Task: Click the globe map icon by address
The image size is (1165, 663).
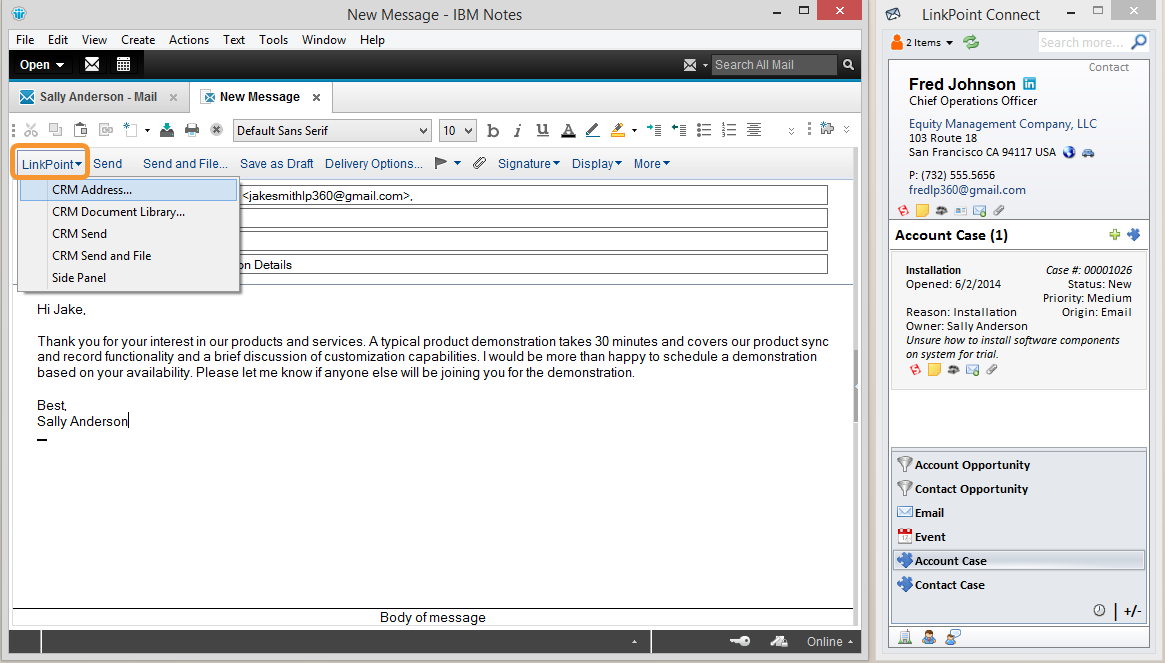Action: (1068, 152)
